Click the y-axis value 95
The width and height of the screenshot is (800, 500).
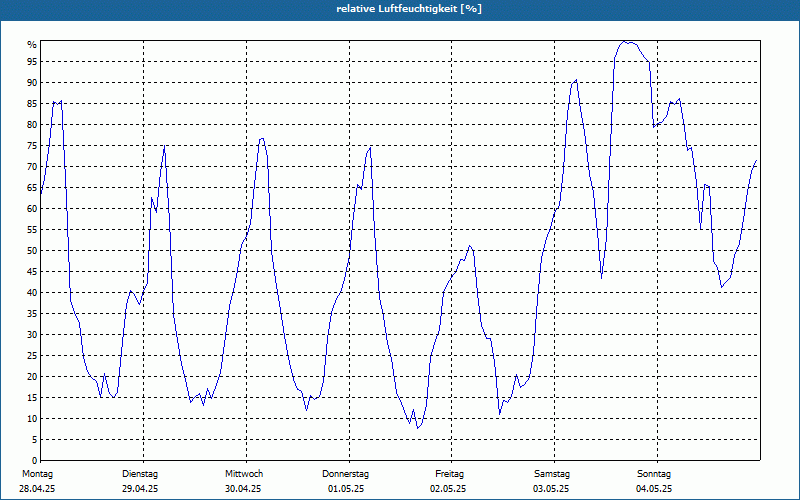point(32,62)
